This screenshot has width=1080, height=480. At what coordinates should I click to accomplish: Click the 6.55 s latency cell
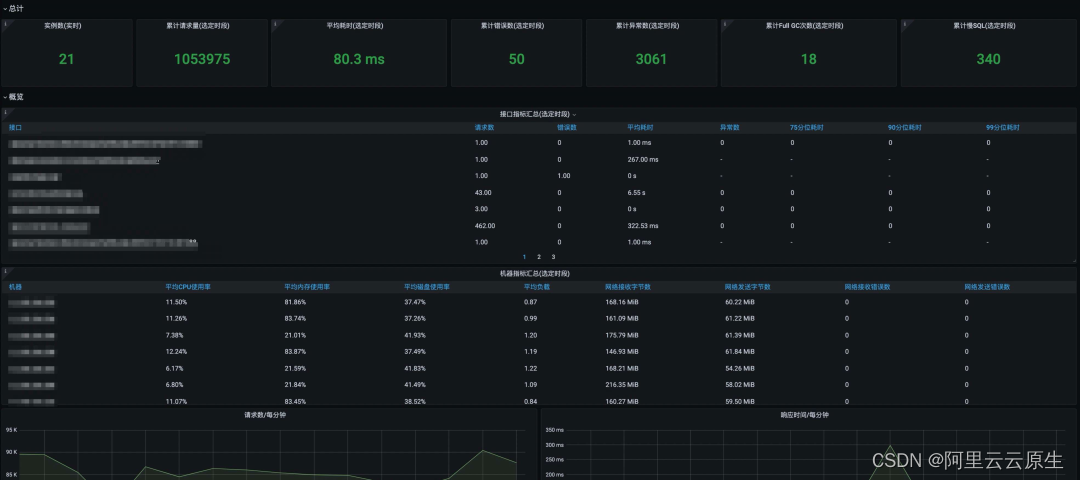pos(636,193)
